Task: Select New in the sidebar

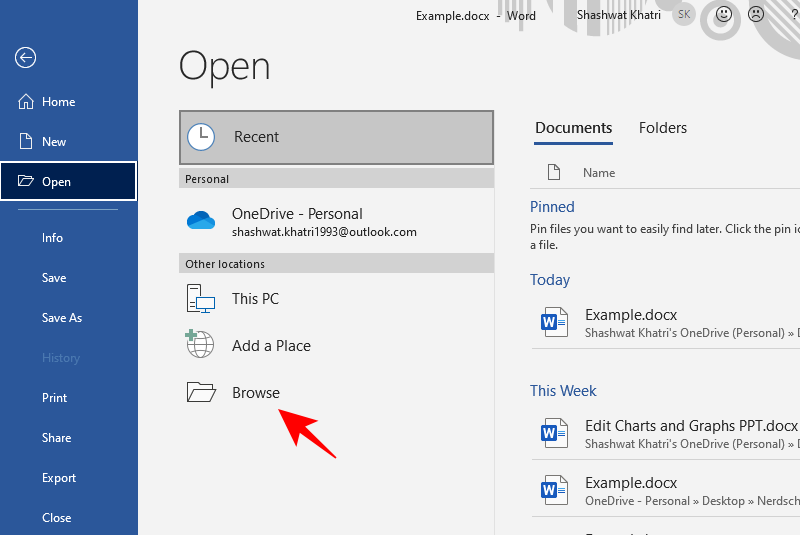Action: coord(69,141)
